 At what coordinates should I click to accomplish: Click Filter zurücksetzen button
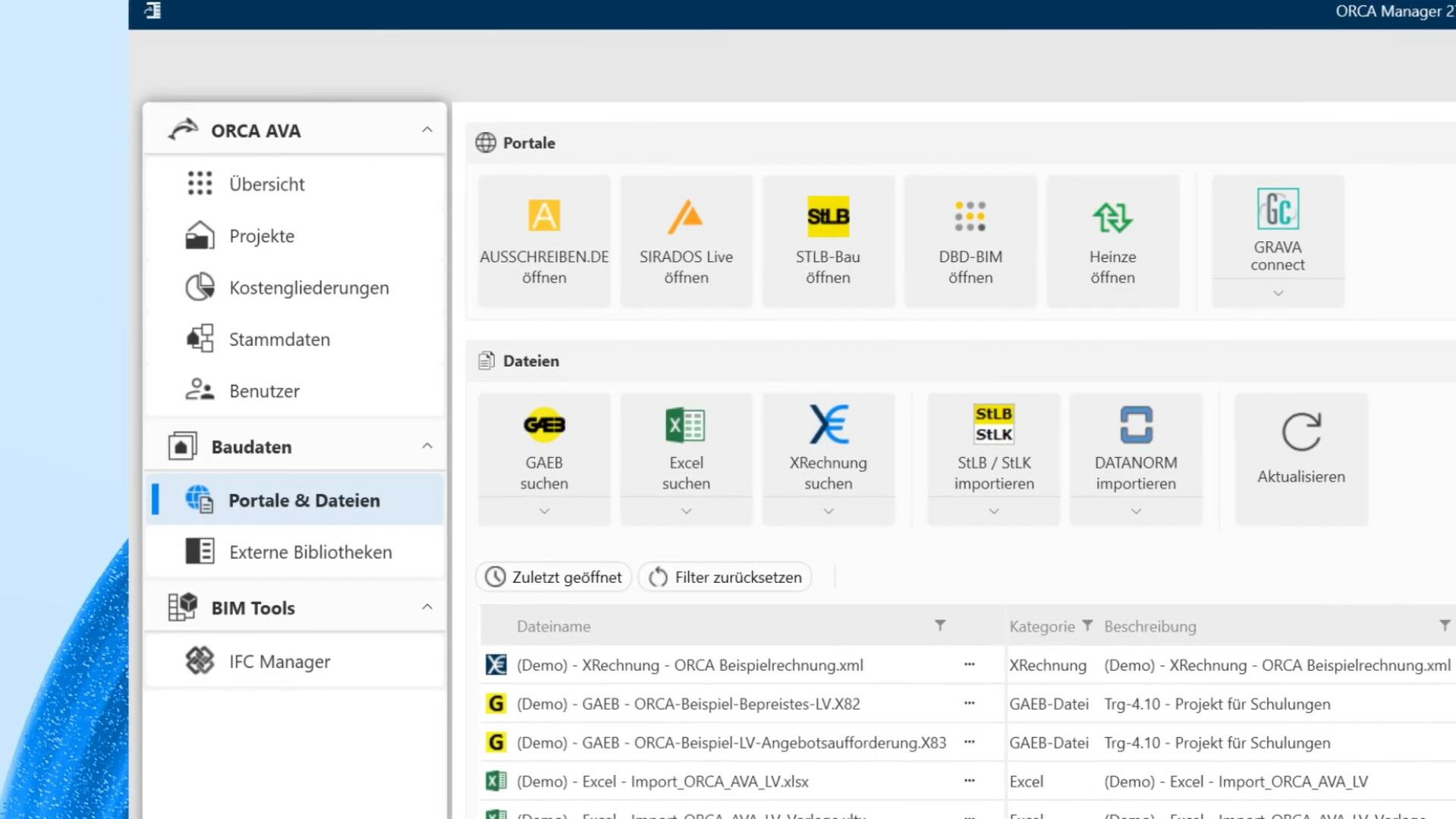725,577
